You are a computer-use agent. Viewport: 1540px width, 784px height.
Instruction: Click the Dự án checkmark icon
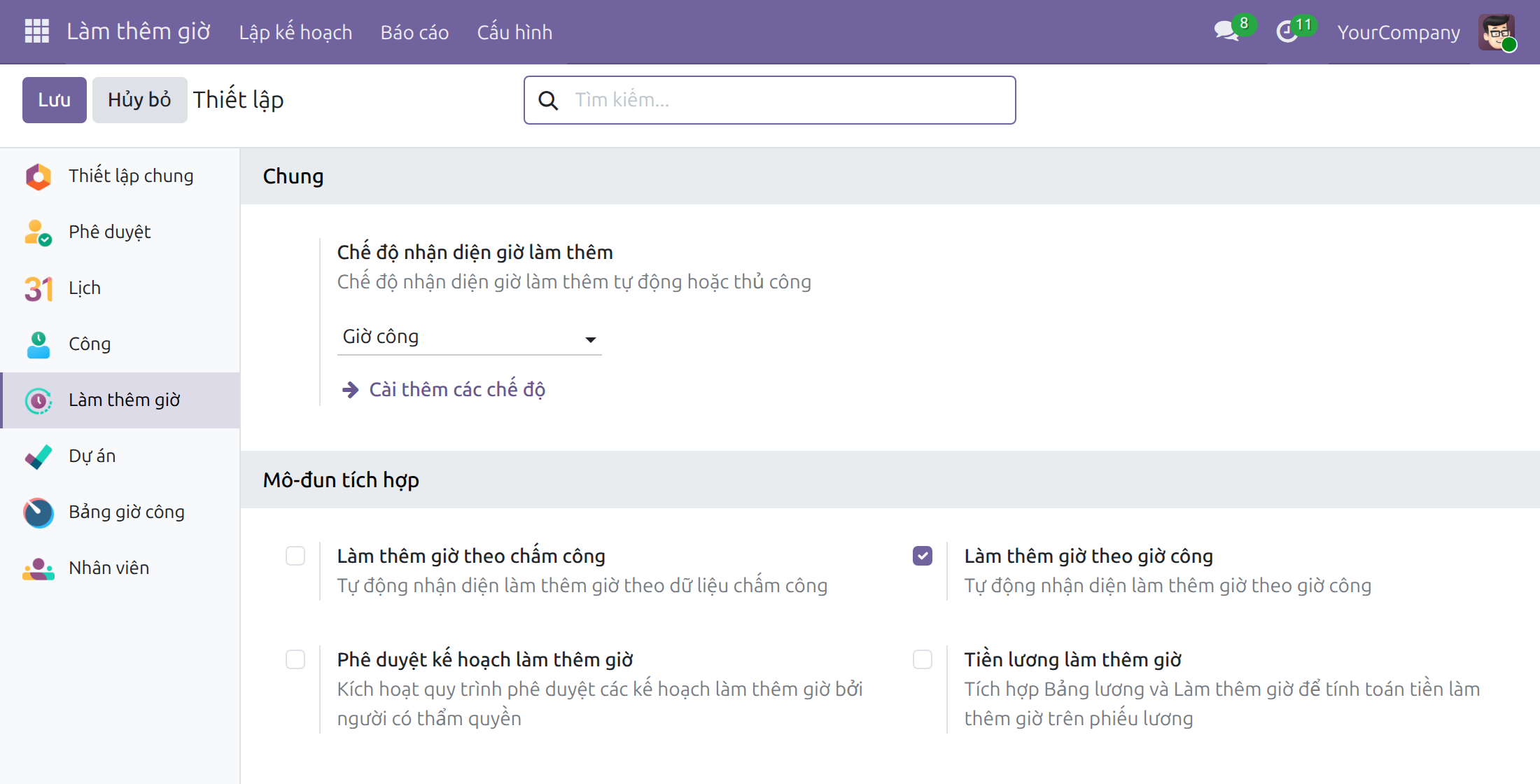pos(38,456)
